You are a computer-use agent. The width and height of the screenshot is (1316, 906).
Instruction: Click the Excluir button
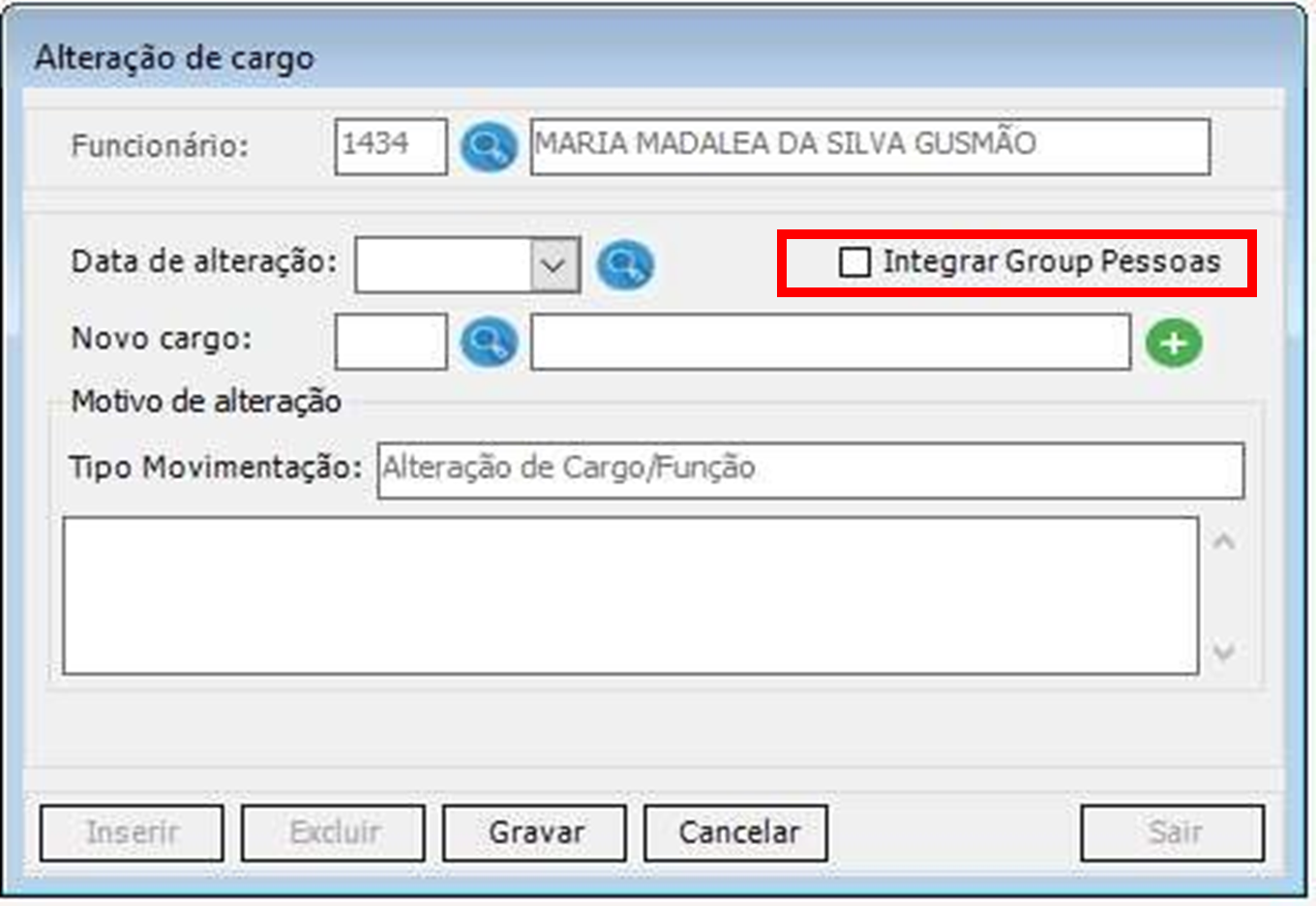(x=333, y=833)
